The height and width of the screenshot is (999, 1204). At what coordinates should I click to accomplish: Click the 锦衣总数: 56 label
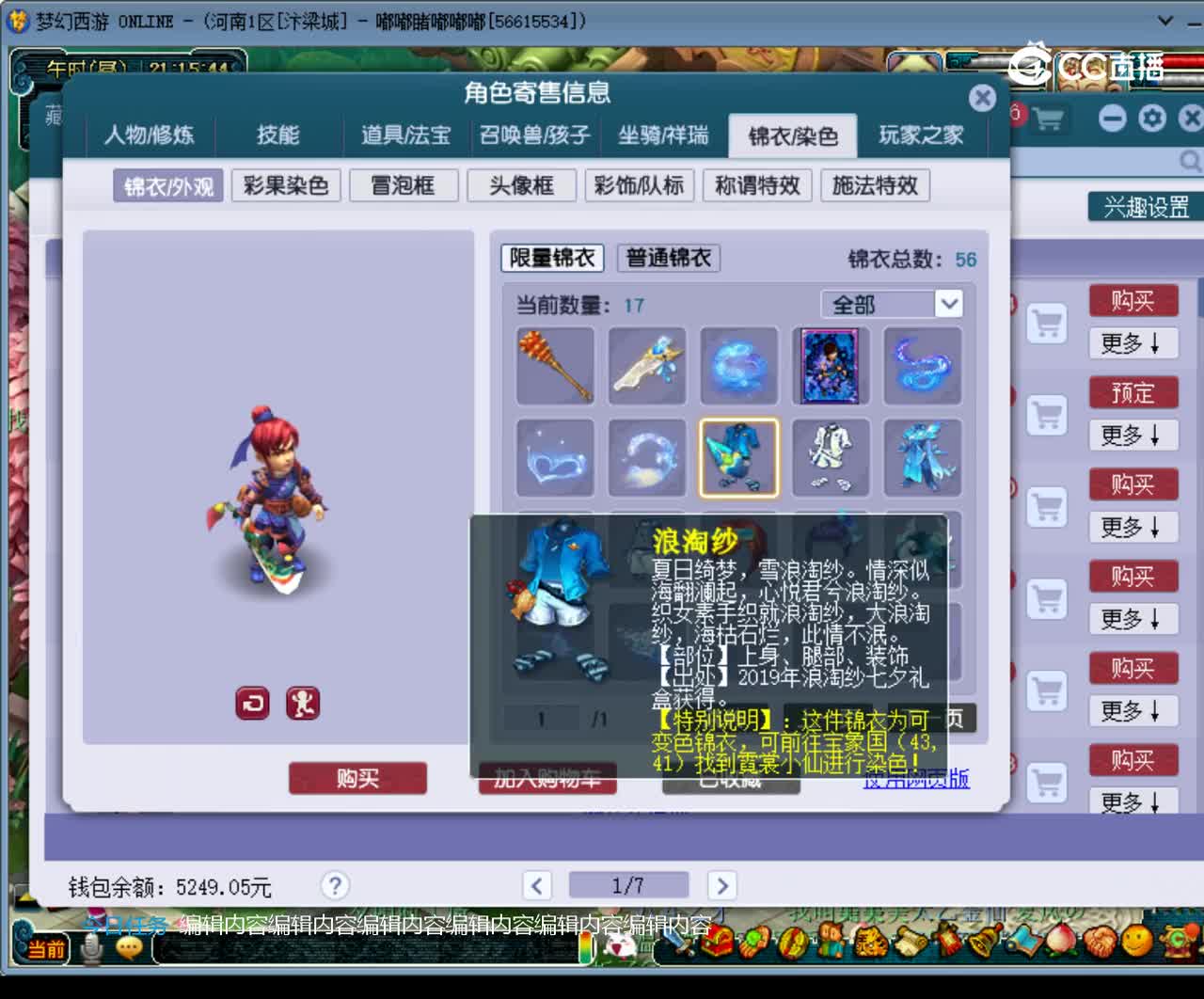(x=912, y=260)
